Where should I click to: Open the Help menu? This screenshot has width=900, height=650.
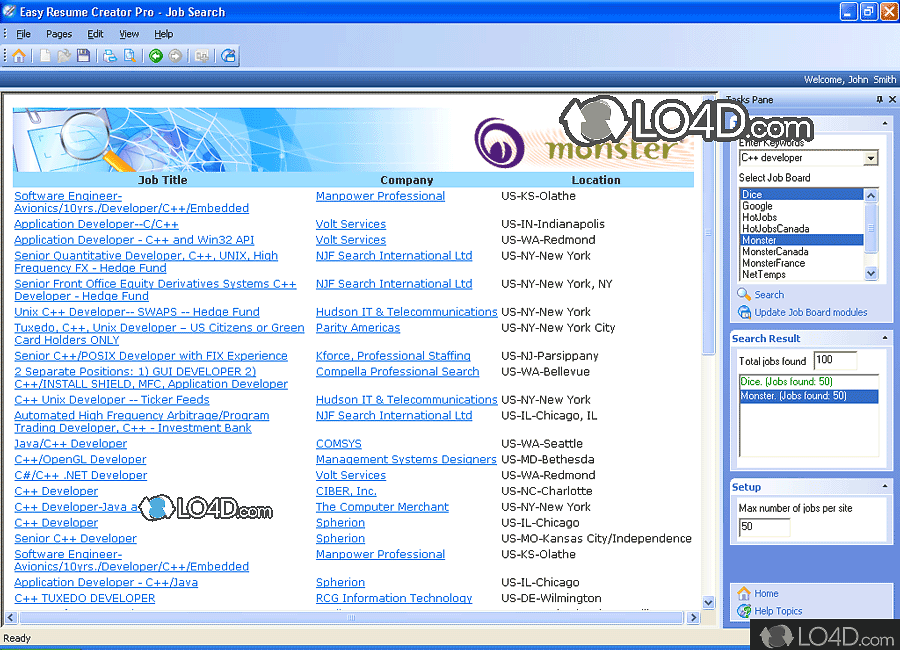tap(164, 34)
